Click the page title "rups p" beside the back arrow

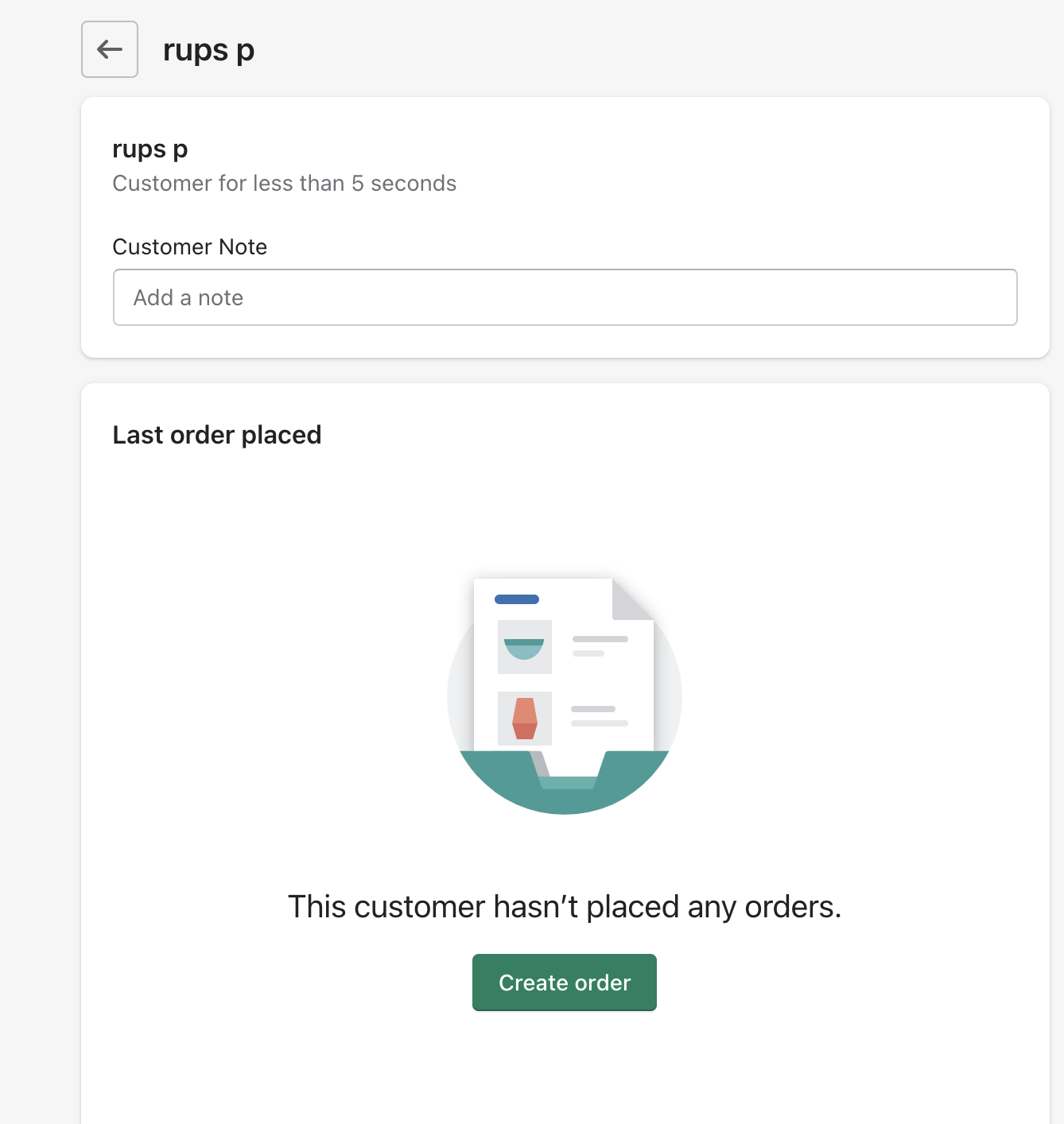(208, 50)
